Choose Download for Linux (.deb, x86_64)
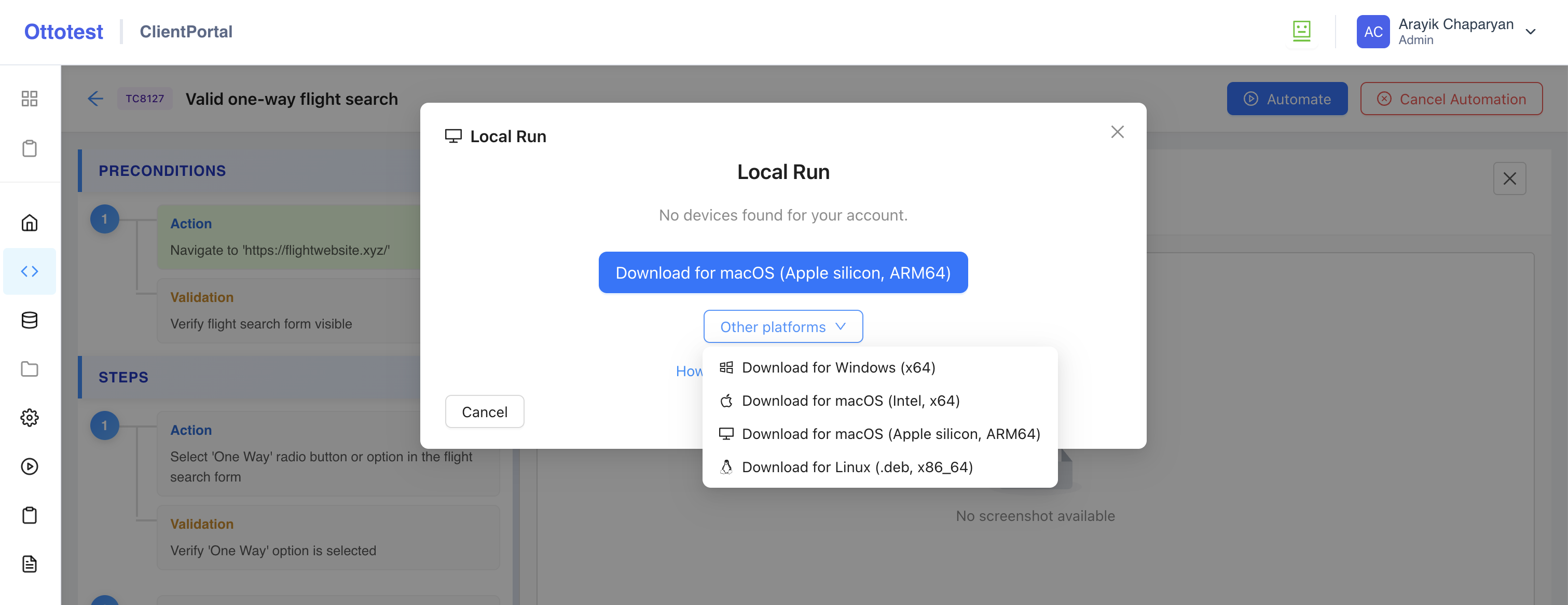 857,467
